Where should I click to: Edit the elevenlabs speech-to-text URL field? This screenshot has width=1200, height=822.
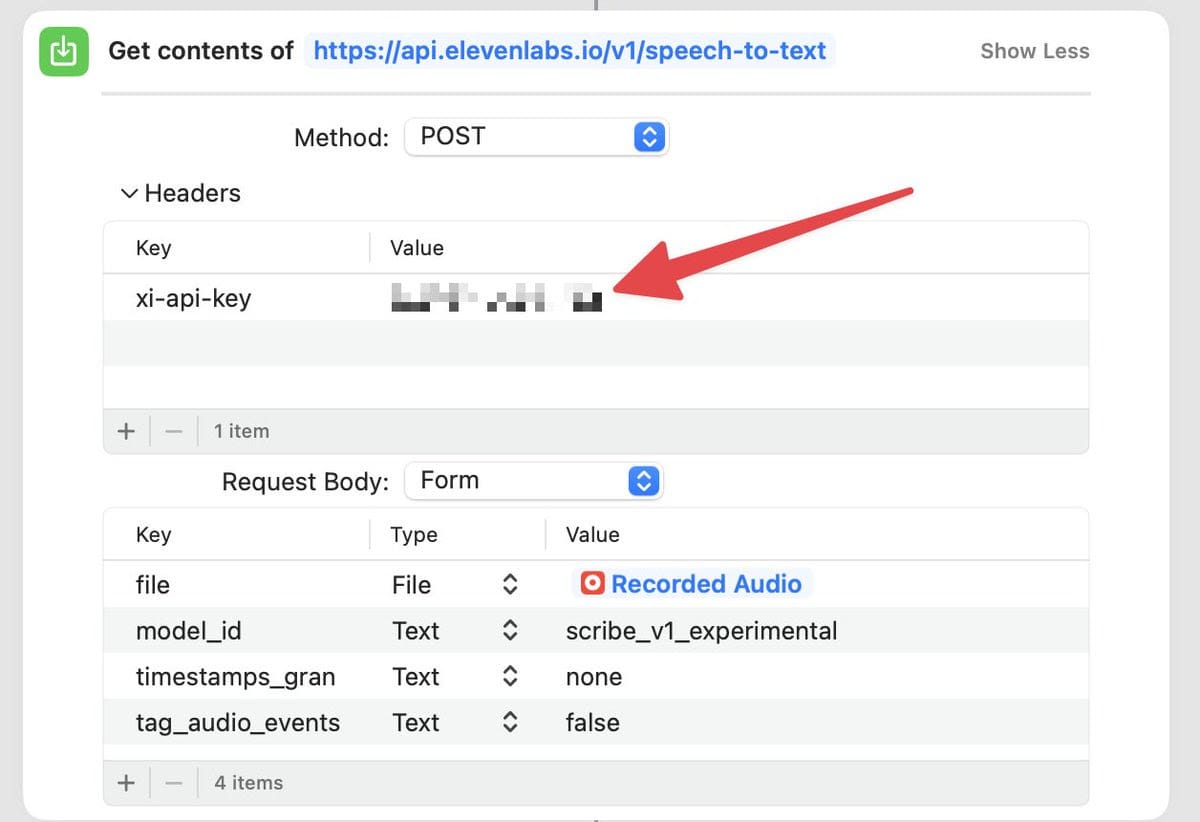click(570, 50)
